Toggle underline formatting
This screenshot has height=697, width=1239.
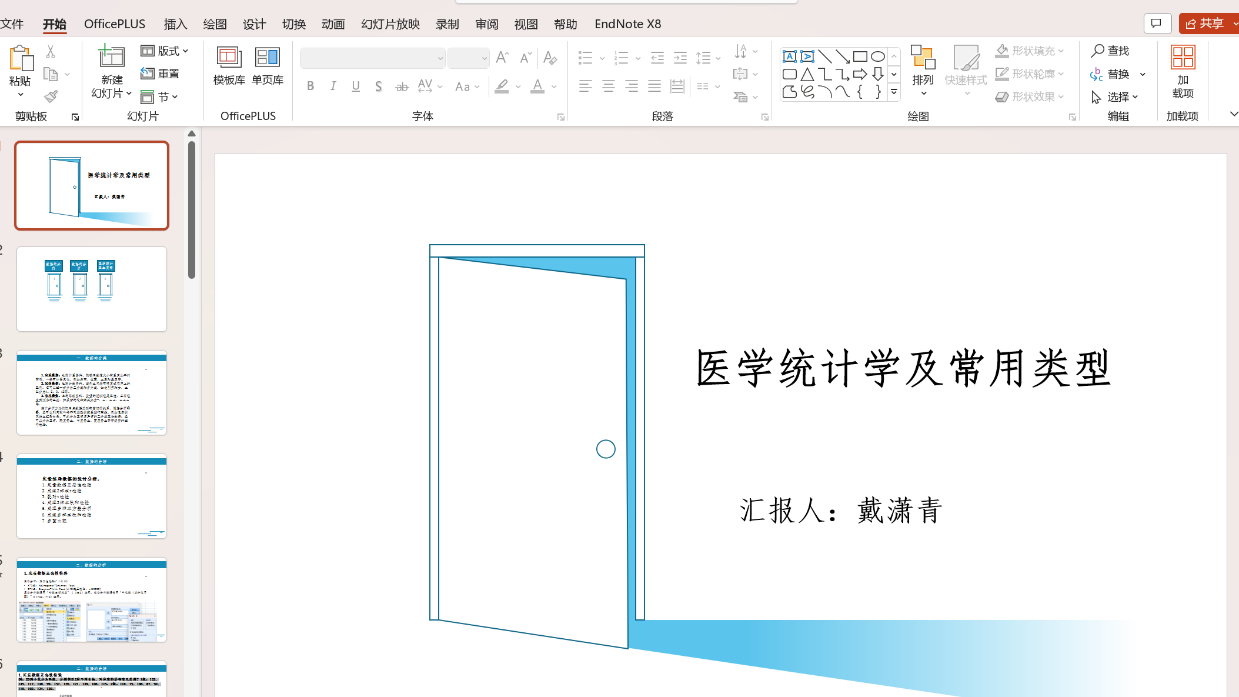pyautogui.click(x=356, y=87)
